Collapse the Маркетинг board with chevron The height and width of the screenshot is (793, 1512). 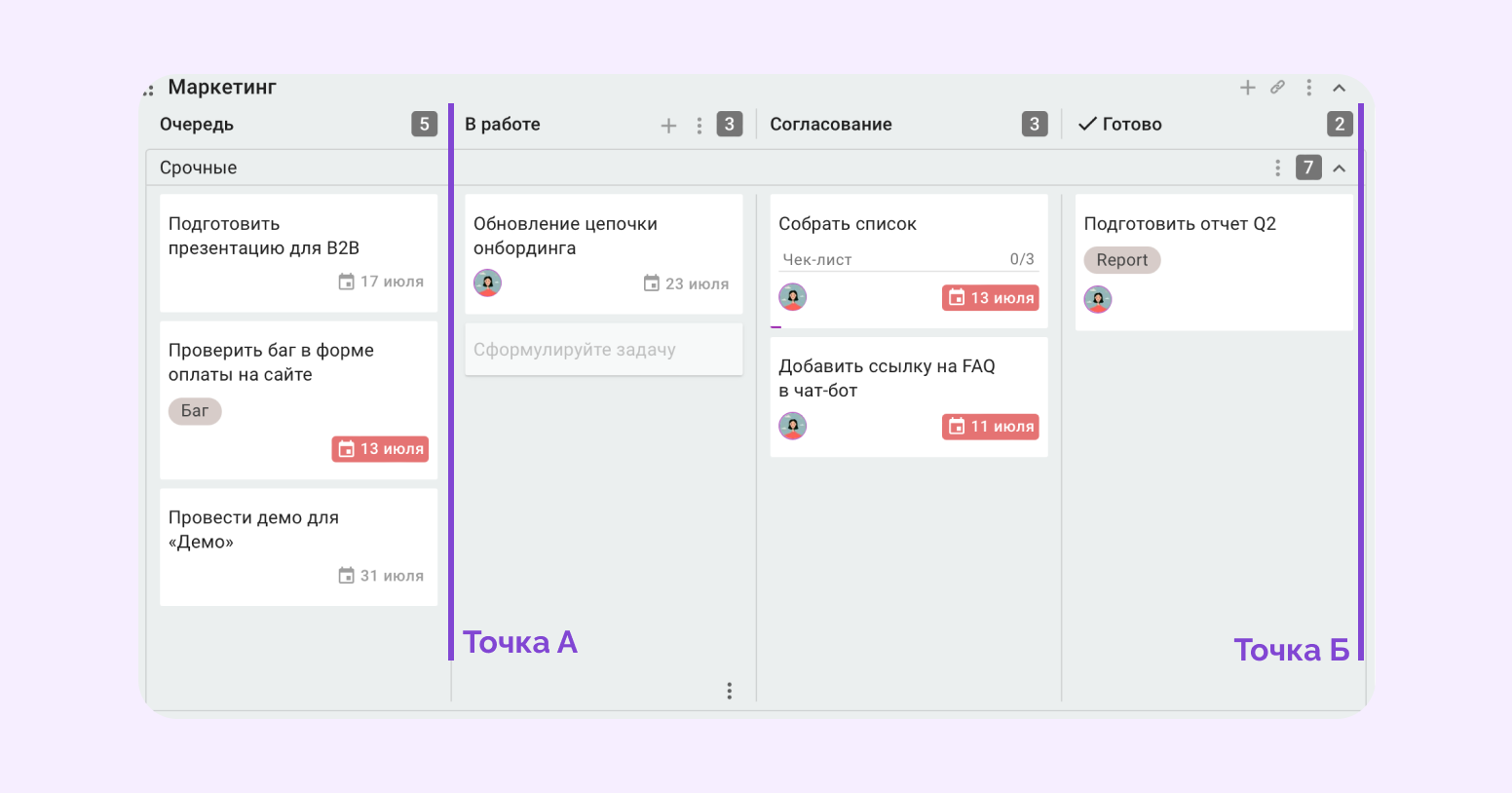[1340, 88]
